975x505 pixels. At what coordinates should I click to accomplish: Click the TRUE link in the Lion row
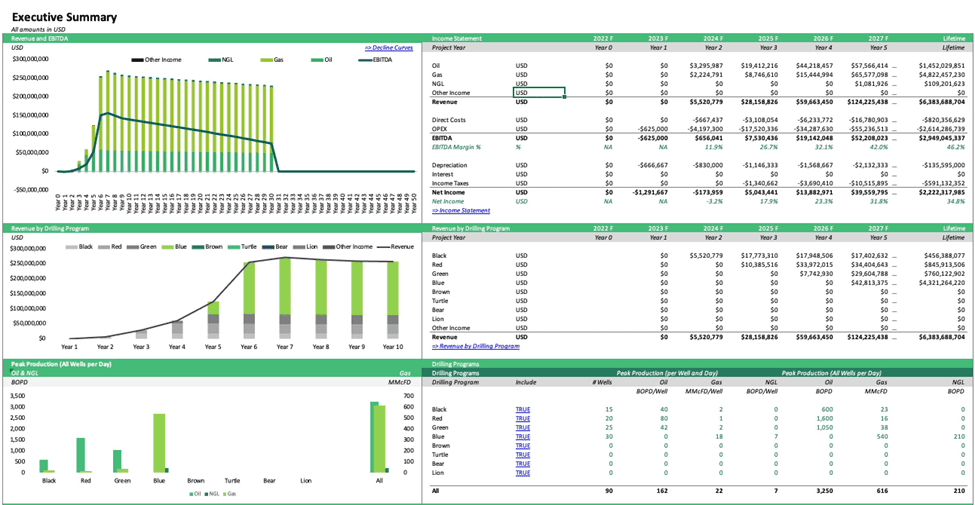pos(522,473)
